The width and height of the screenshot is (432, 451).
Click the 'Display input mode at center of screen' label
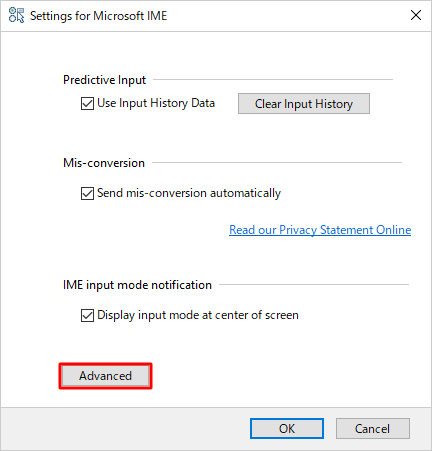(x=198, y=315)
